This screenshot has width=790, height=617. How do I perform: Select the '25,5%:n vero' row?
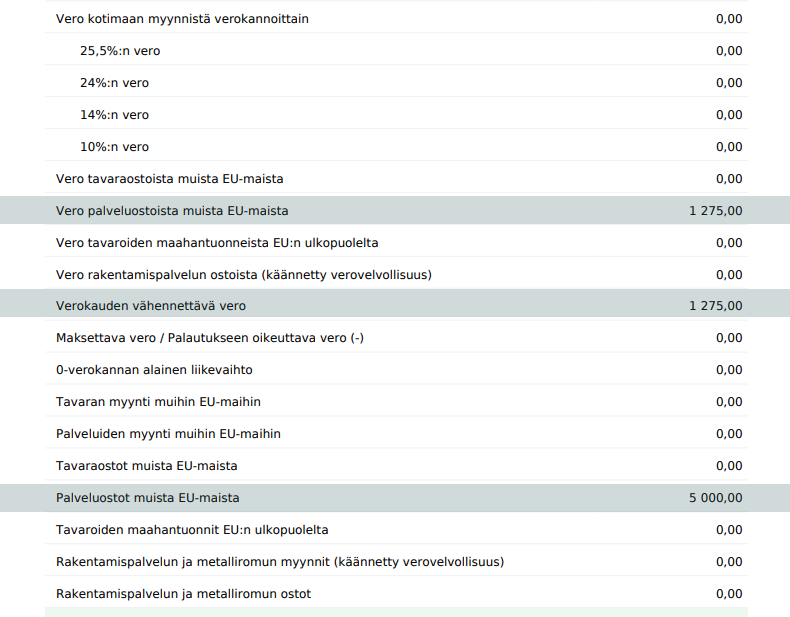tap(120, 51)
